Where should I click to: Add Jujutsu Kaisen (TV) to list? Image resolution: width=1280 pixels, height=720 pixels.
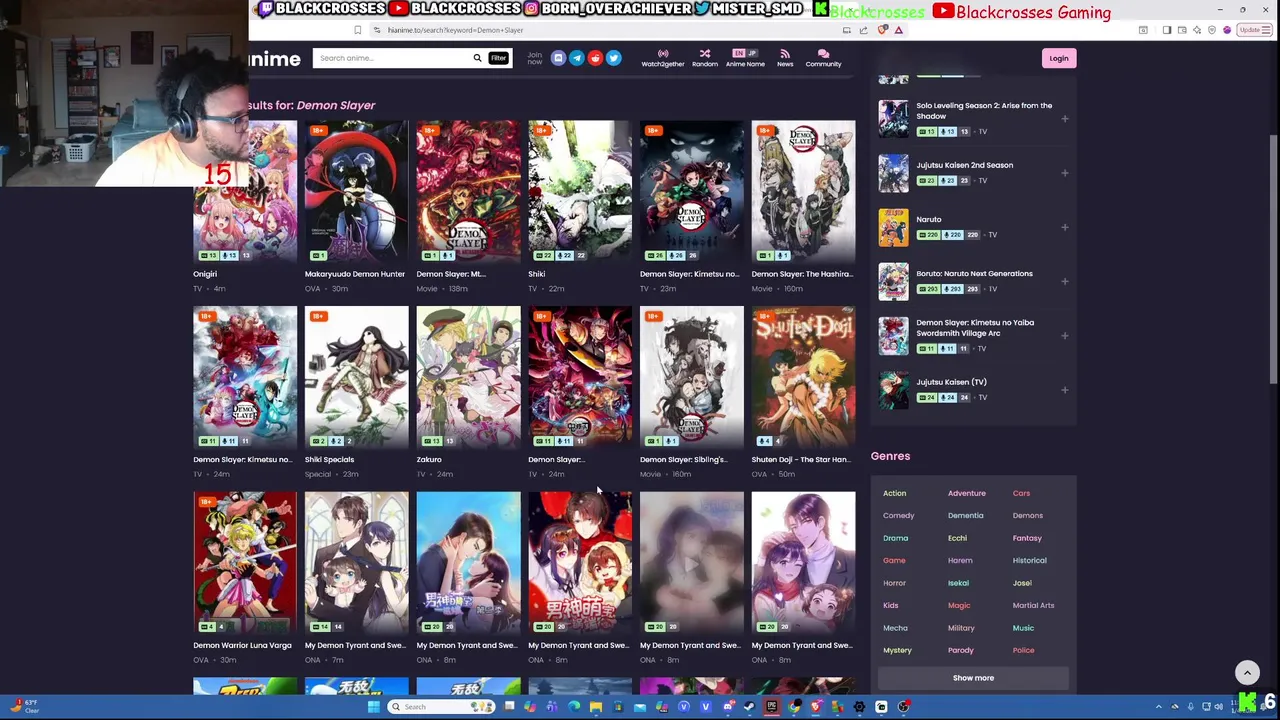pos(1064,390)
